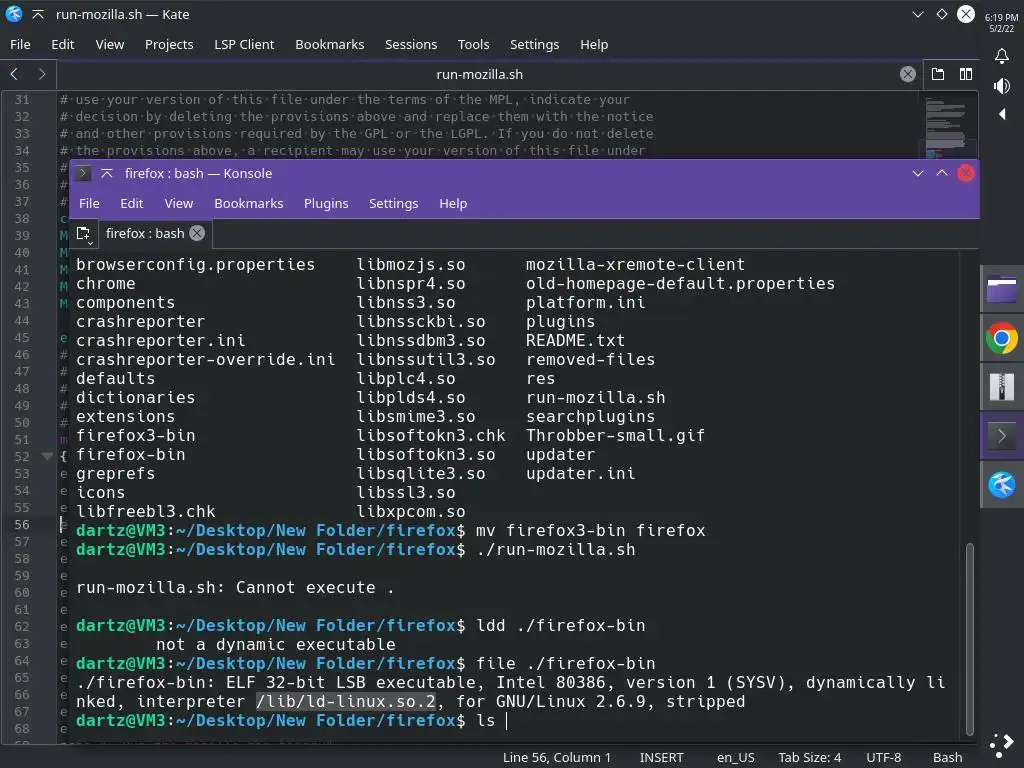Open the Kate Bookmarks menu
The image size is (1024, 768).
330,44
